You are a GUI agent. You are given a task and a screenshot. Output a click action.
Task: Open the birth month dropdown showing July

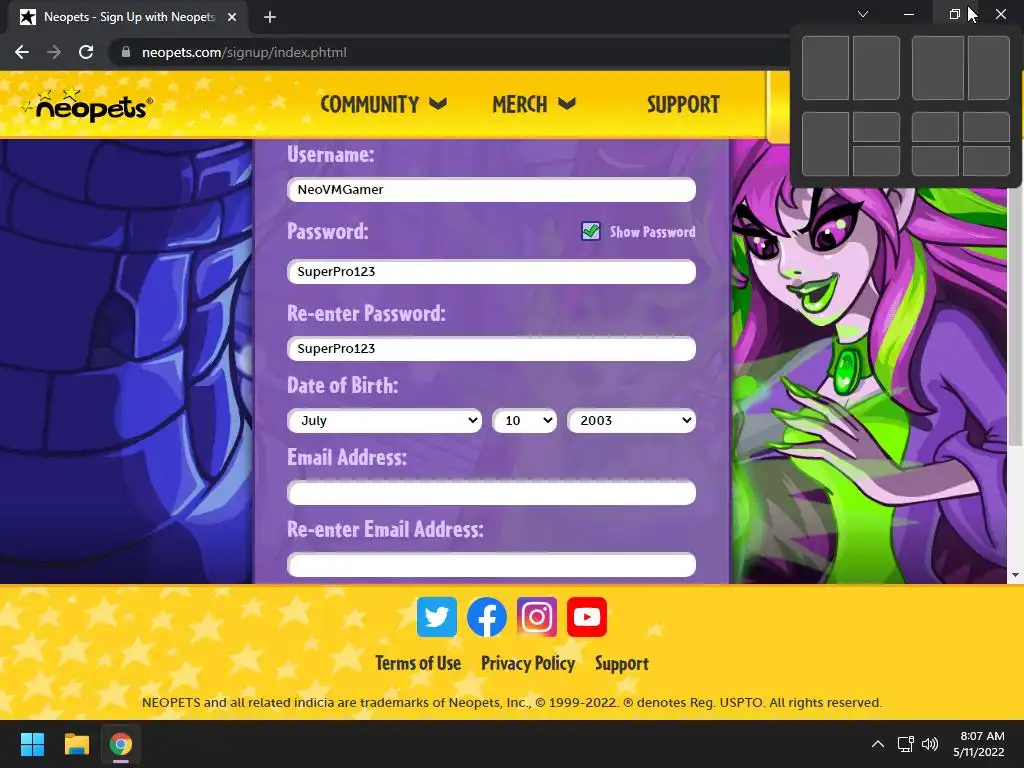(x=385, y=421)
